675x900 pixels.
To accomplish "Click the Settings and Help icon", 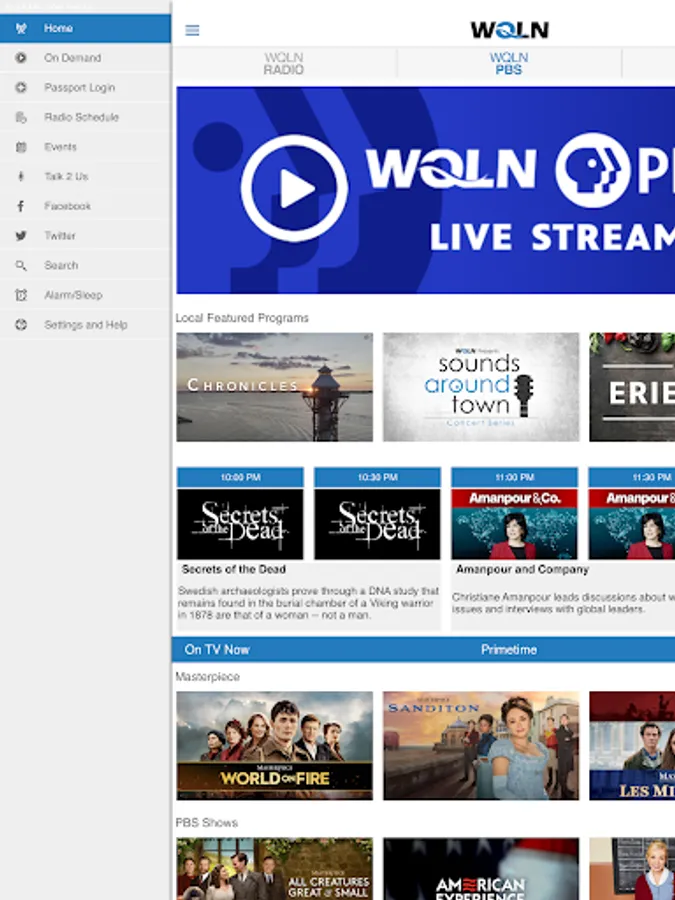I will pyautogui.click(x=21, y=325).
